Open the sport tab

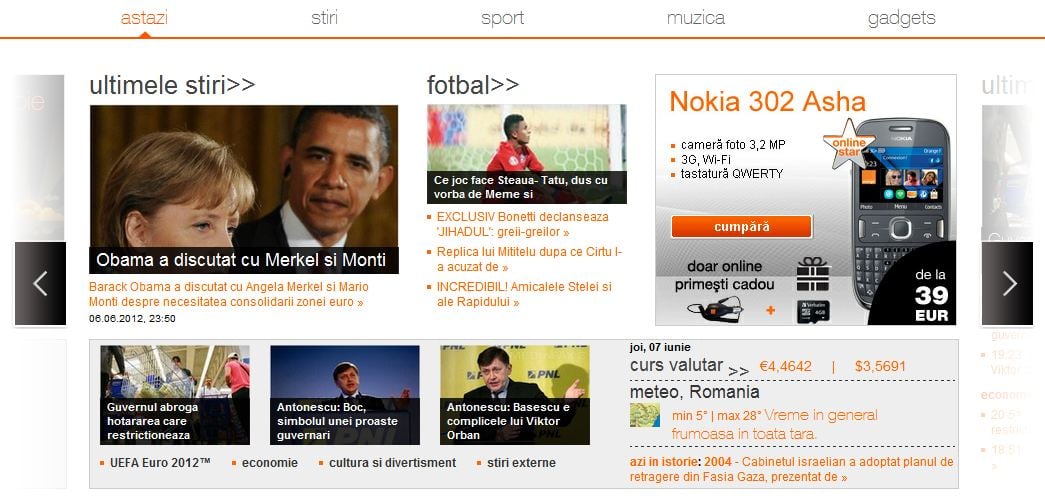point(503,18)
